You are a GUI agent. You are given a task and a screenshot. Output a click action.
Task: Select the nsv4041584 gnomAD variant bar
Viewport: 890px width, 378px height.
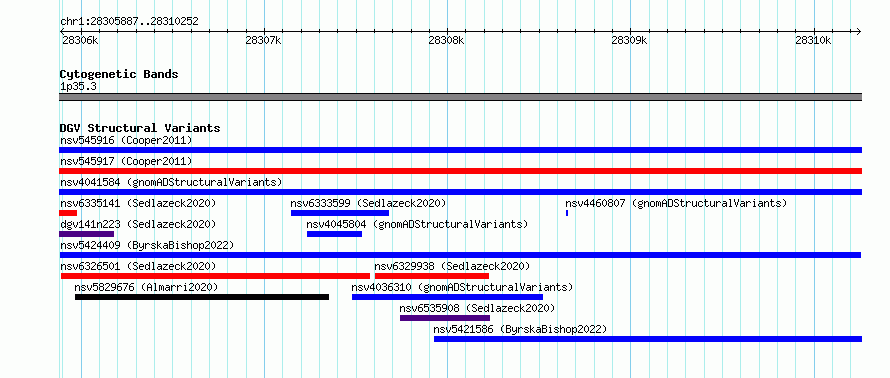(460, 192)
